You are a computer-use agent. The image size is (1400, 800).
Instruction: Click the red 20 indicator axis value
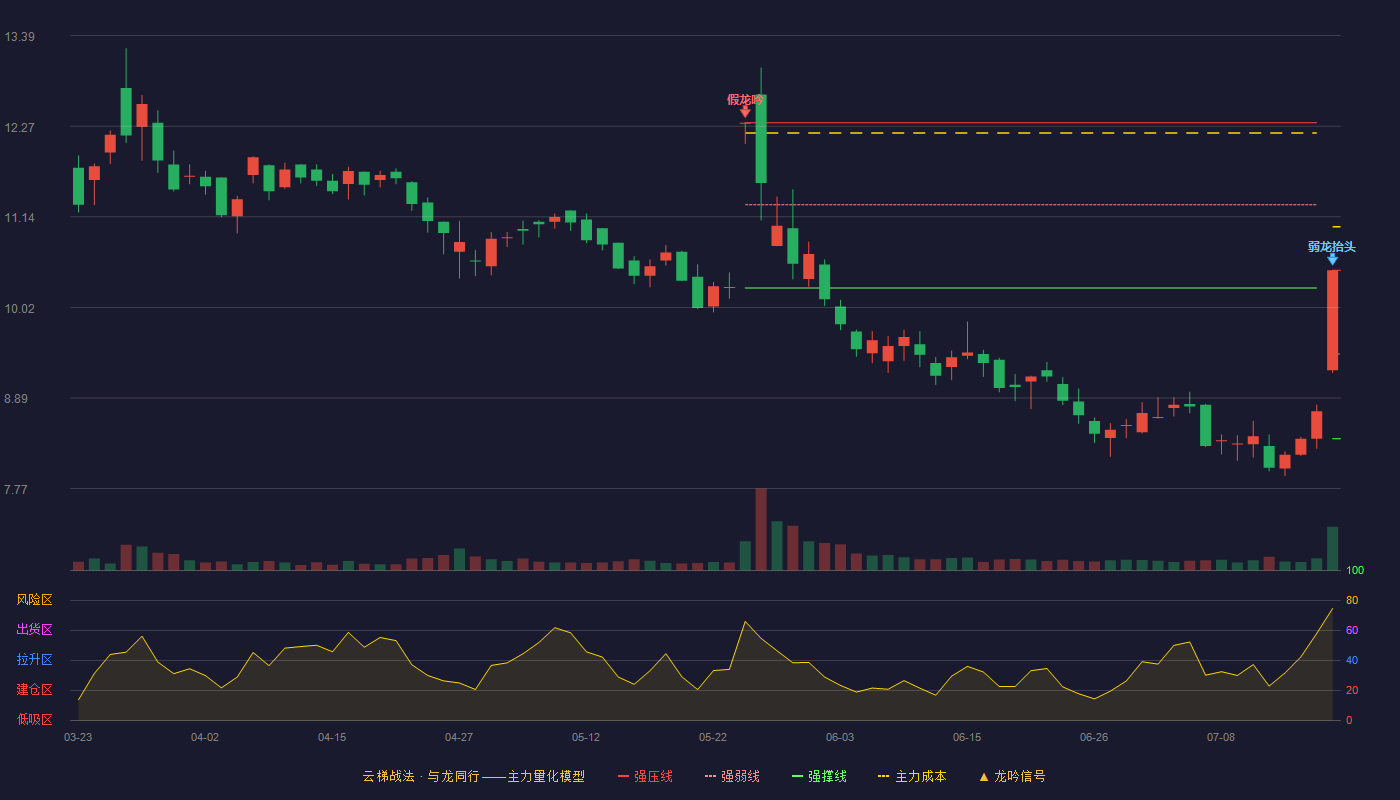click(1352, 690)
